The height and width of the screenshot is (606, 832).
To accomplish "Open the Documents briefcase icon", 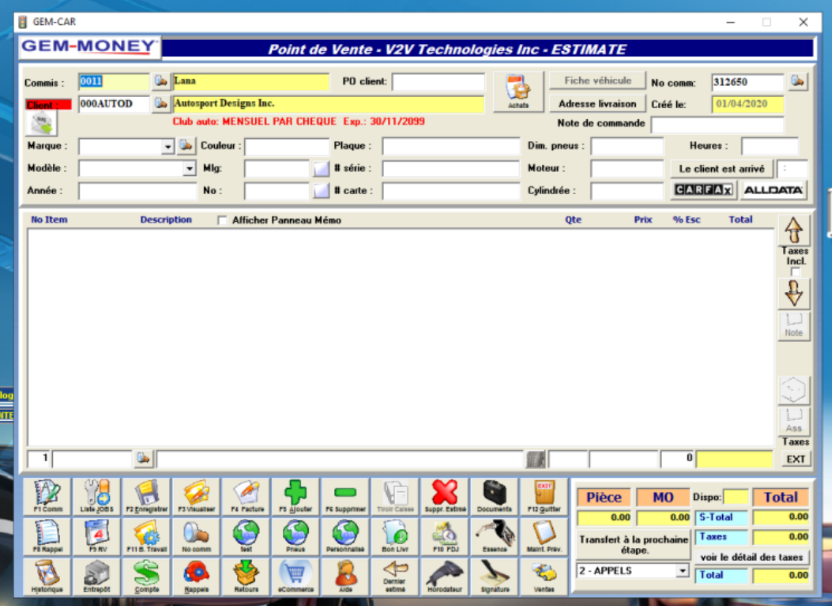I will click(495, 496).
